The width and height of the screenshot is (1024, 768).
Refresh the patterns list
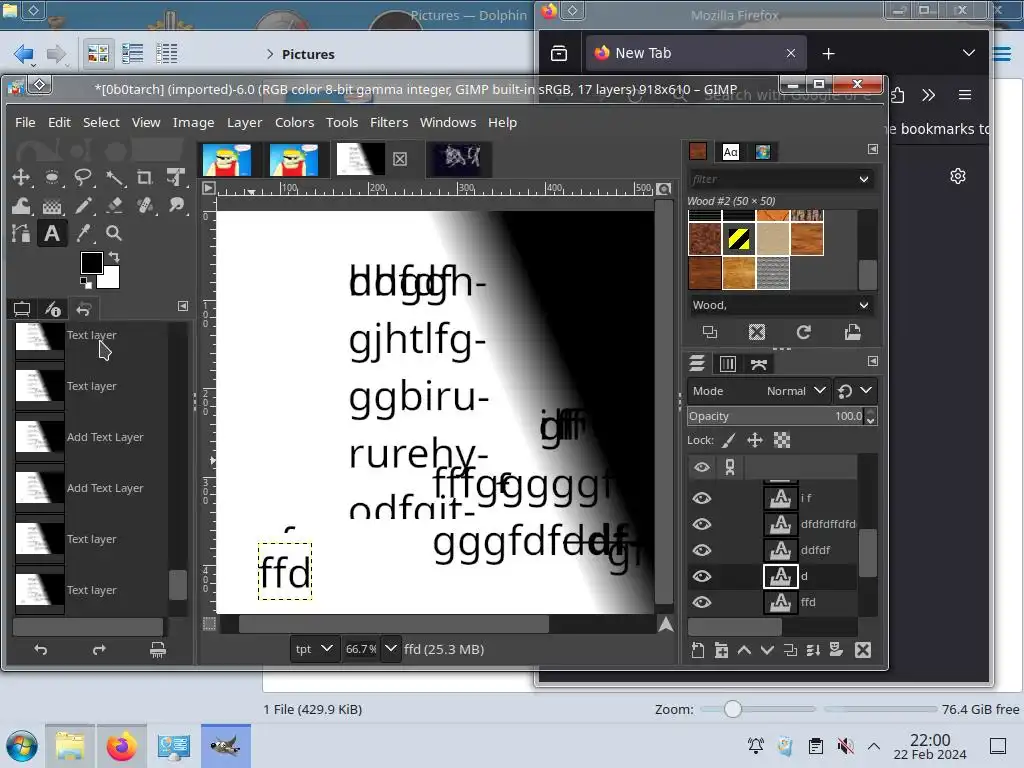point(803,332)
